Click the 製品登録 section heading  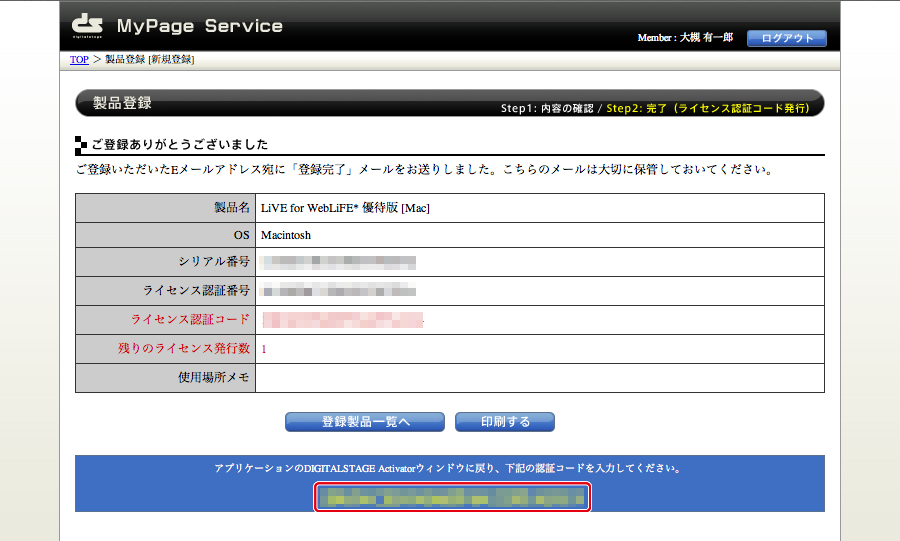tap(122, 103)
